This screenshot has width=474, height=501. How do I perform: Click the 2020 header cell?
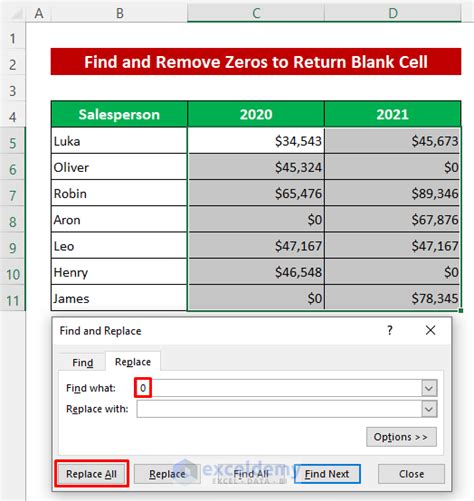256,114
